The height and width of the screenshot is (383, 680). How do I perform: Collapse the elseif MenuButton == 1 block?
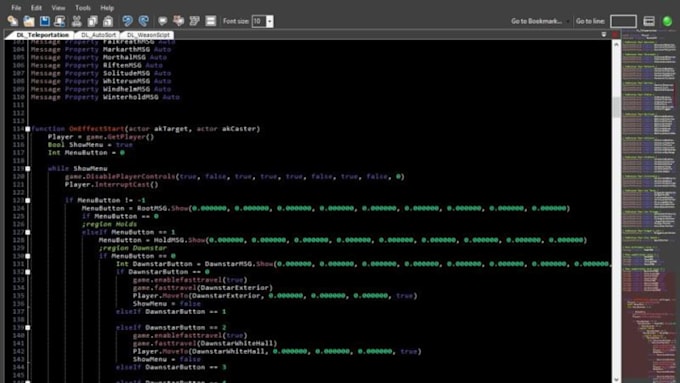28,232
